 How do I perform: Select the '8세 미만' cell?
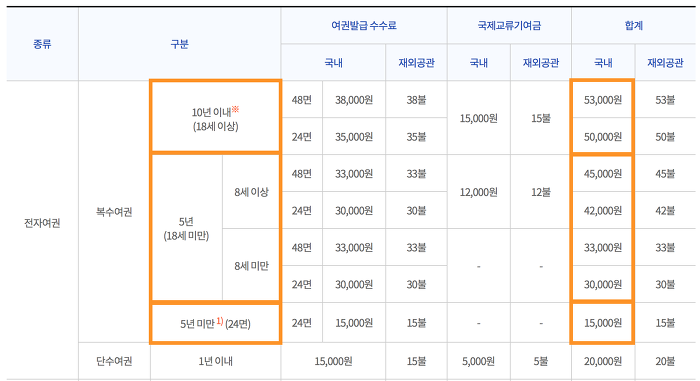point(251,266)
